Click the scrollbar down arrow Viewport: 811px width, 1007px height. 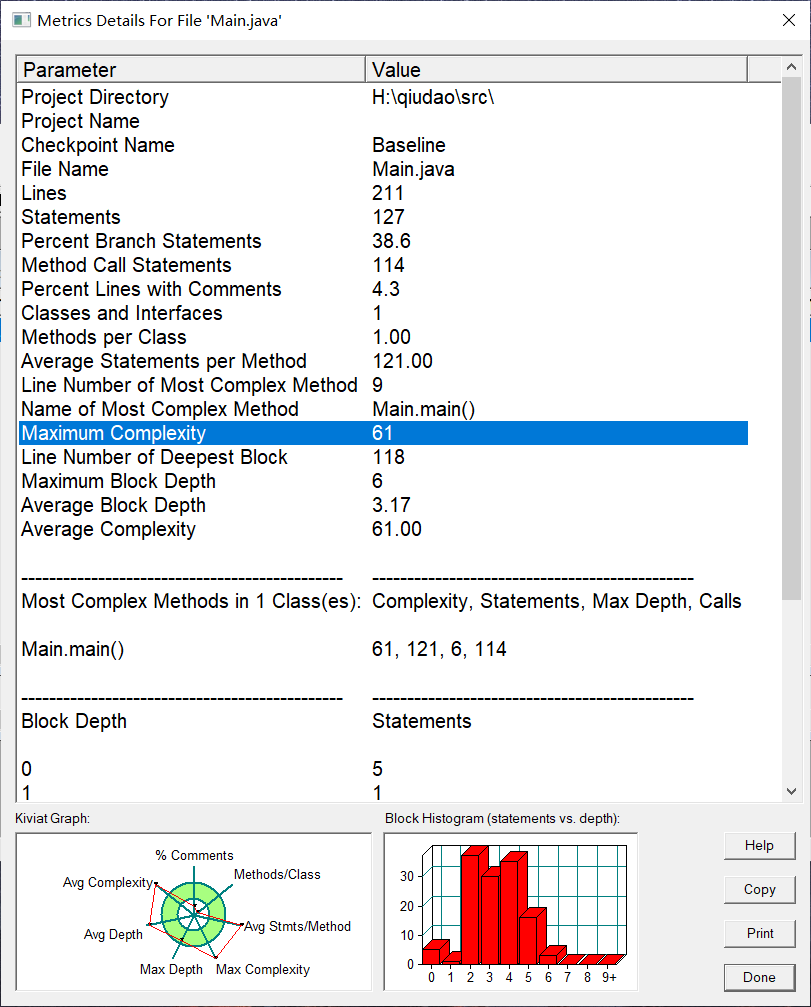click(791, 791)
